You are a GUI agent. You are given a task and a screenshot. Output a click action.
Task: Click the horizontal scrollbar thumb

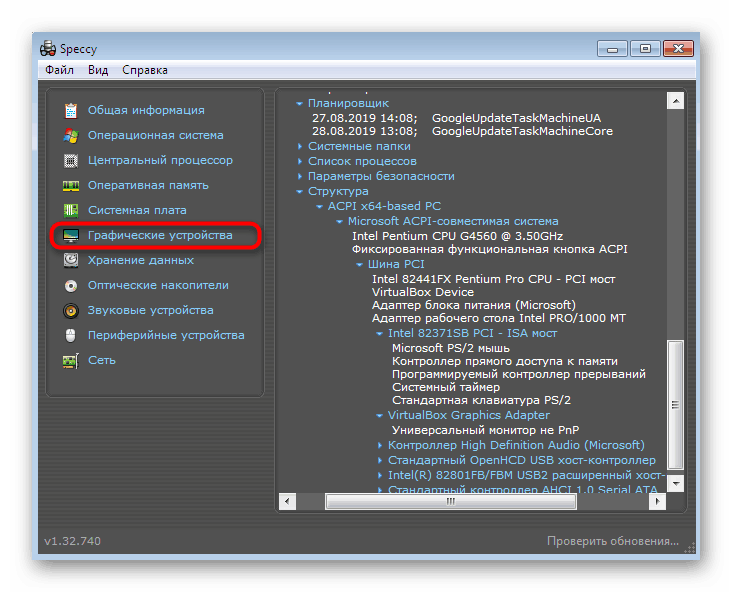[x=451, y=502]
